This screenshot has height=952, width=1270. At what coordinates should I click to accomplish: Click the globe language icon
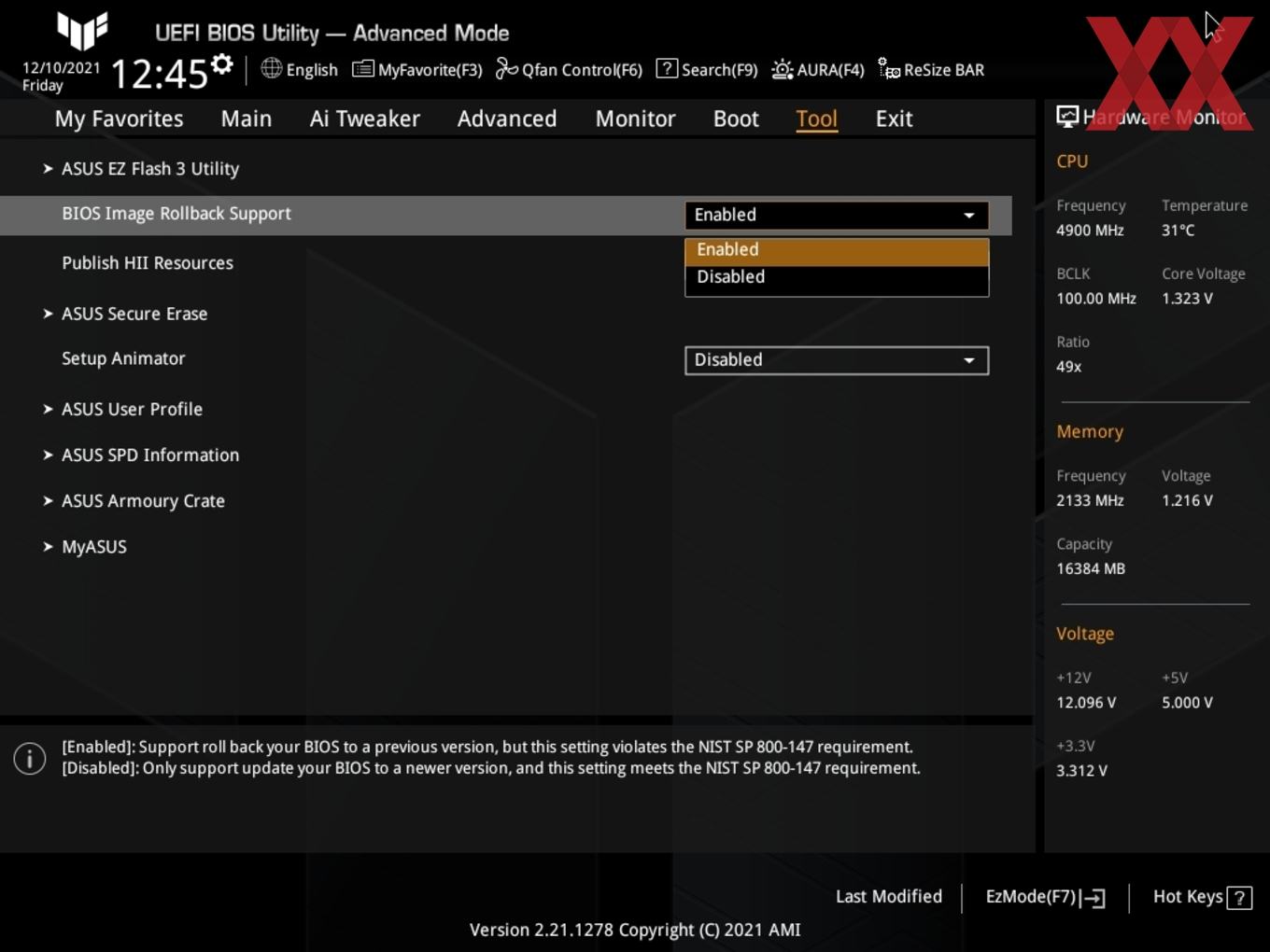271,68
